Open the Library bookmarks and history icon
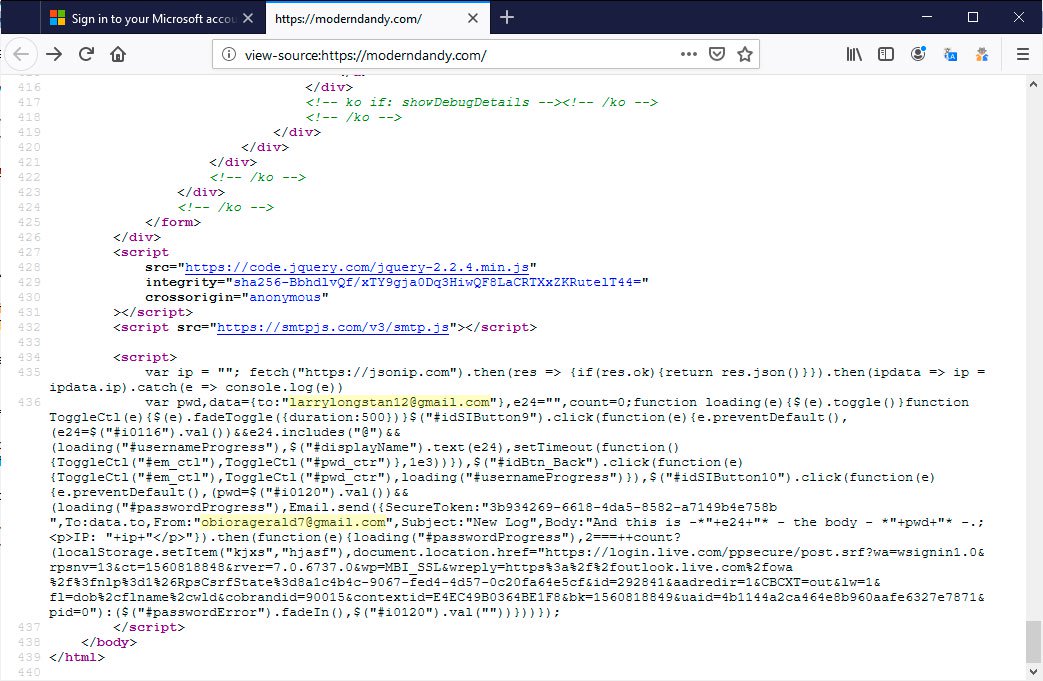This screenshot has width=1043, height=681. point(854,55)
